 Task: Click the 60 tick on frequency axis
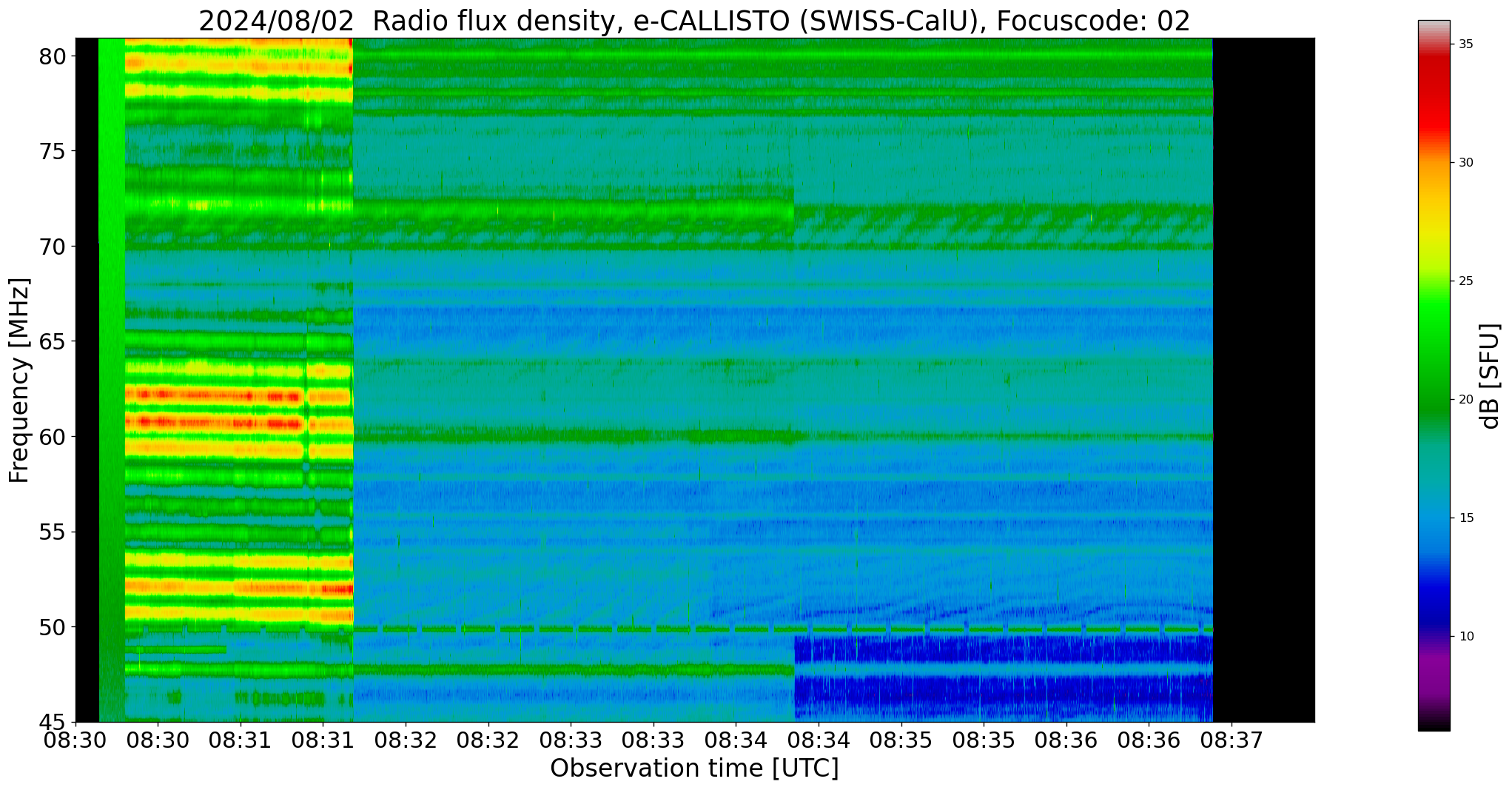(53, 437)
